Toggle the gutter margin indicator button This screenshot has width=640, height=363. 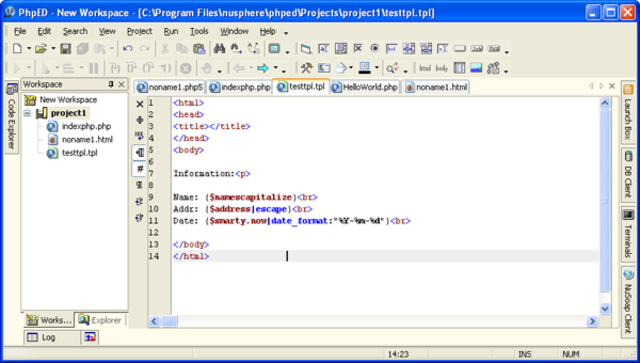tap(140, 153)
